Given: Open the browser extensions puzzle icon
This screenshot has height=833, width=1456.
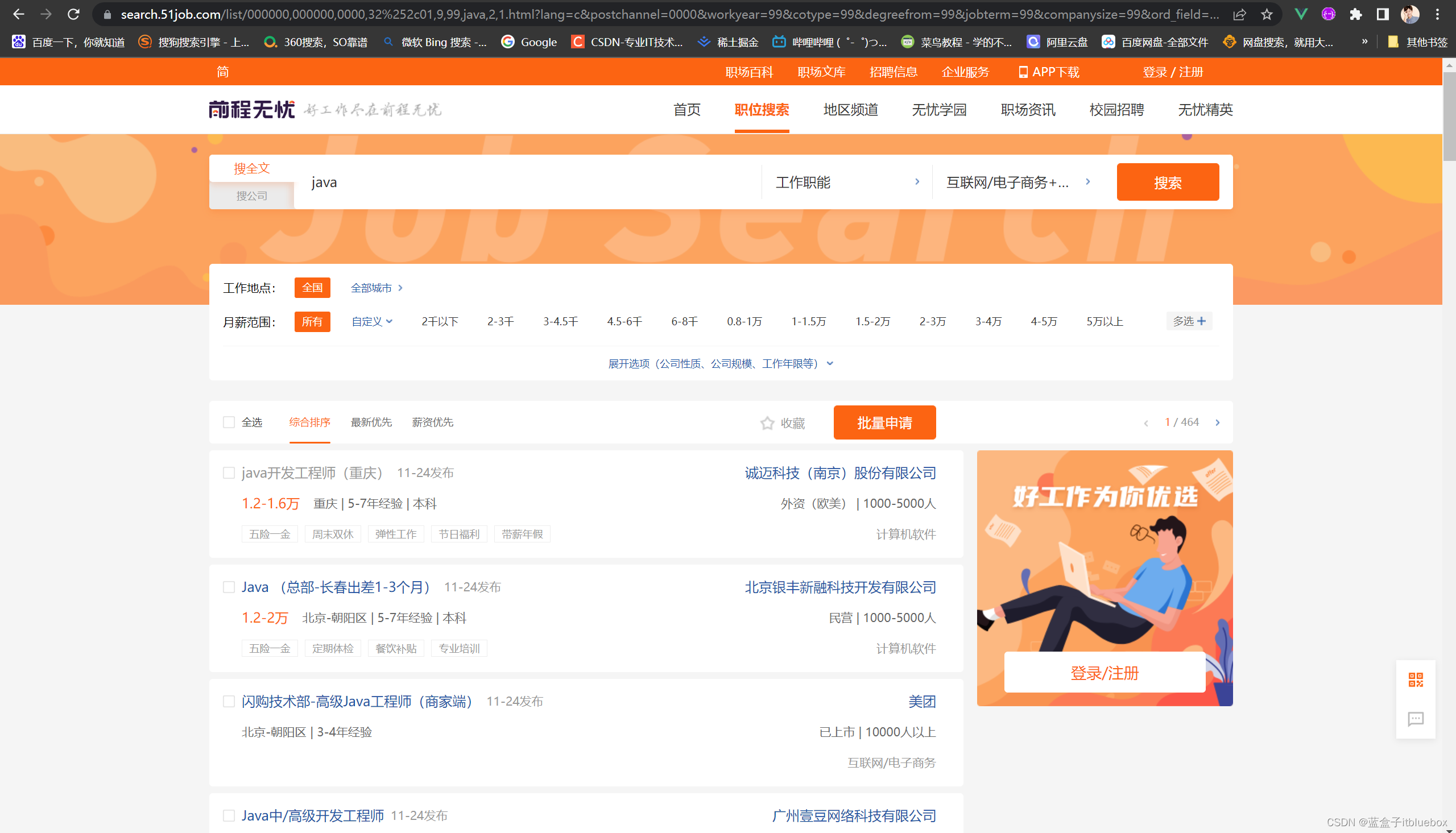Looking at the screenshot, I should point(1355,14).
